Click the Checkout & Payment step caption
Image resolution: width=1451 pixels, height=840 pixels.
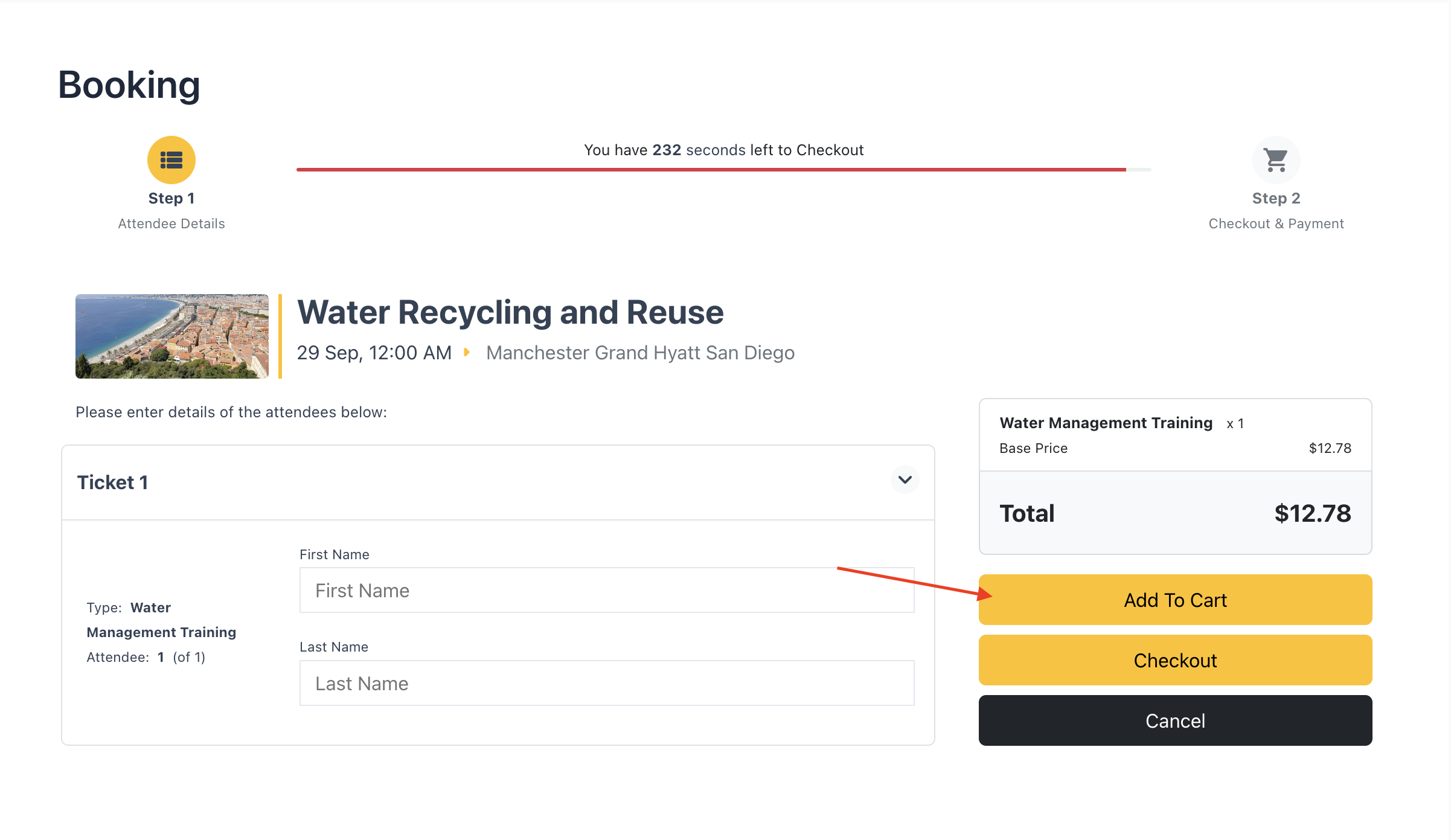1276,223
